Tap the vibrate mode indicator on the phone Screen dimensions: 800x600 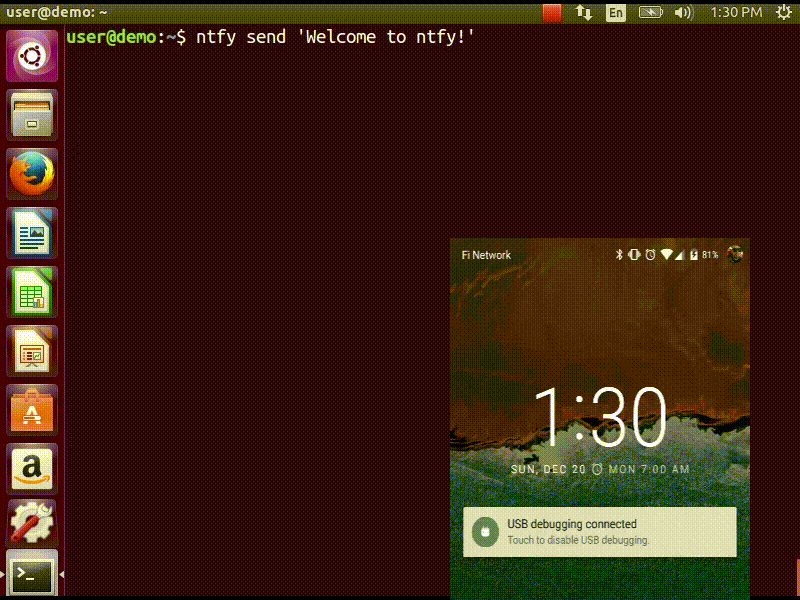(636, 255)
